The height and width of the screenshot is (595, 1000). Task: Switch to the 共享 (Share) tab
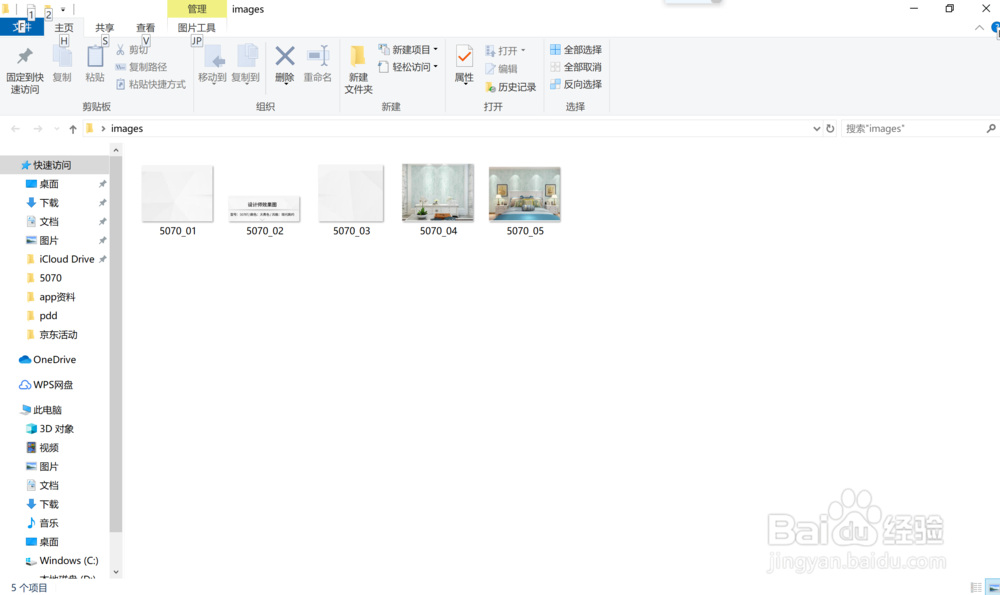104,27
